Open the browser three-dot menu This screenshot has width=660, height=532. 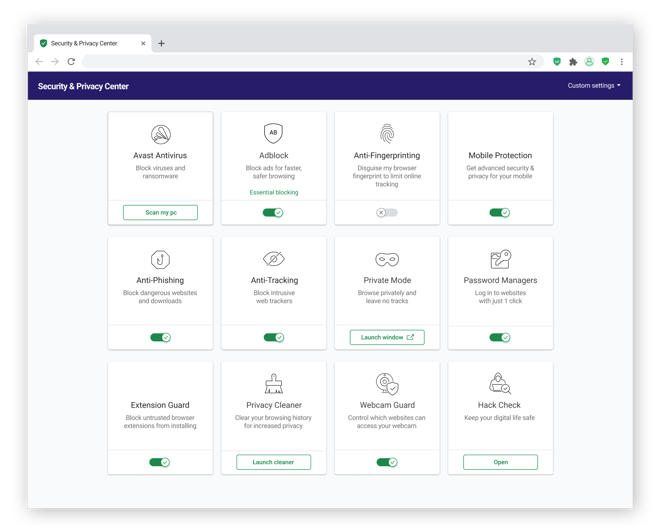click(622, 62)
